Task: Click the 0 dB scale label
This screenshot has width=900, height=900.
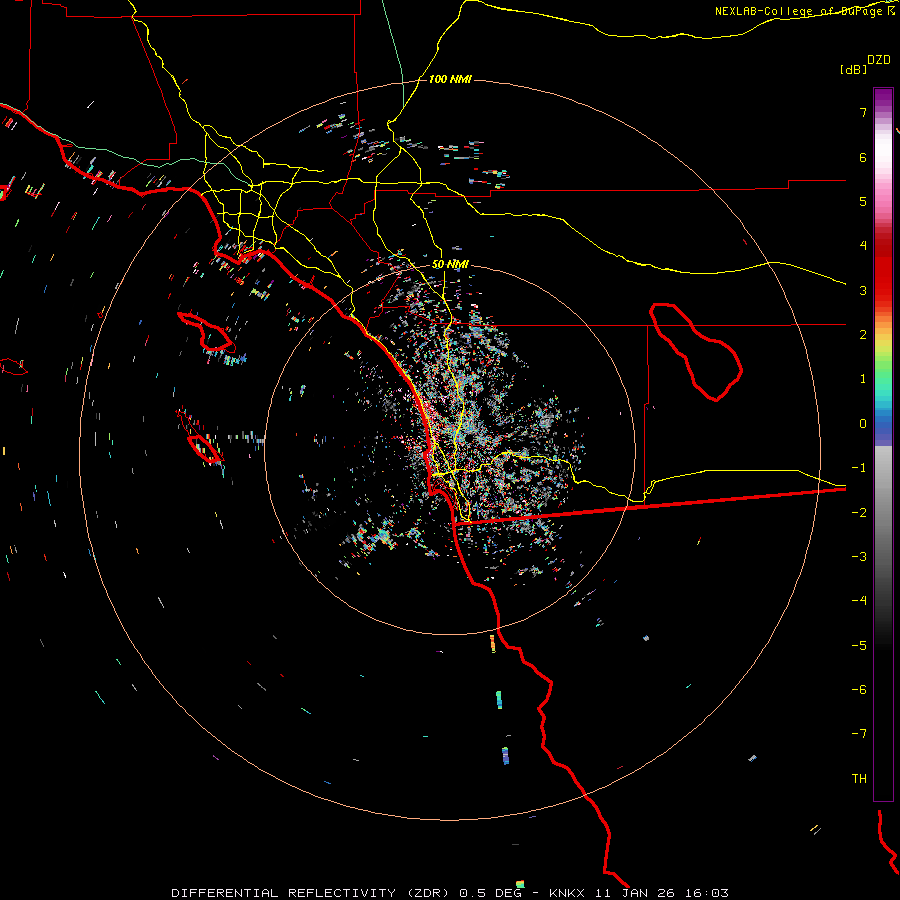Action: (x=863, y=424)
